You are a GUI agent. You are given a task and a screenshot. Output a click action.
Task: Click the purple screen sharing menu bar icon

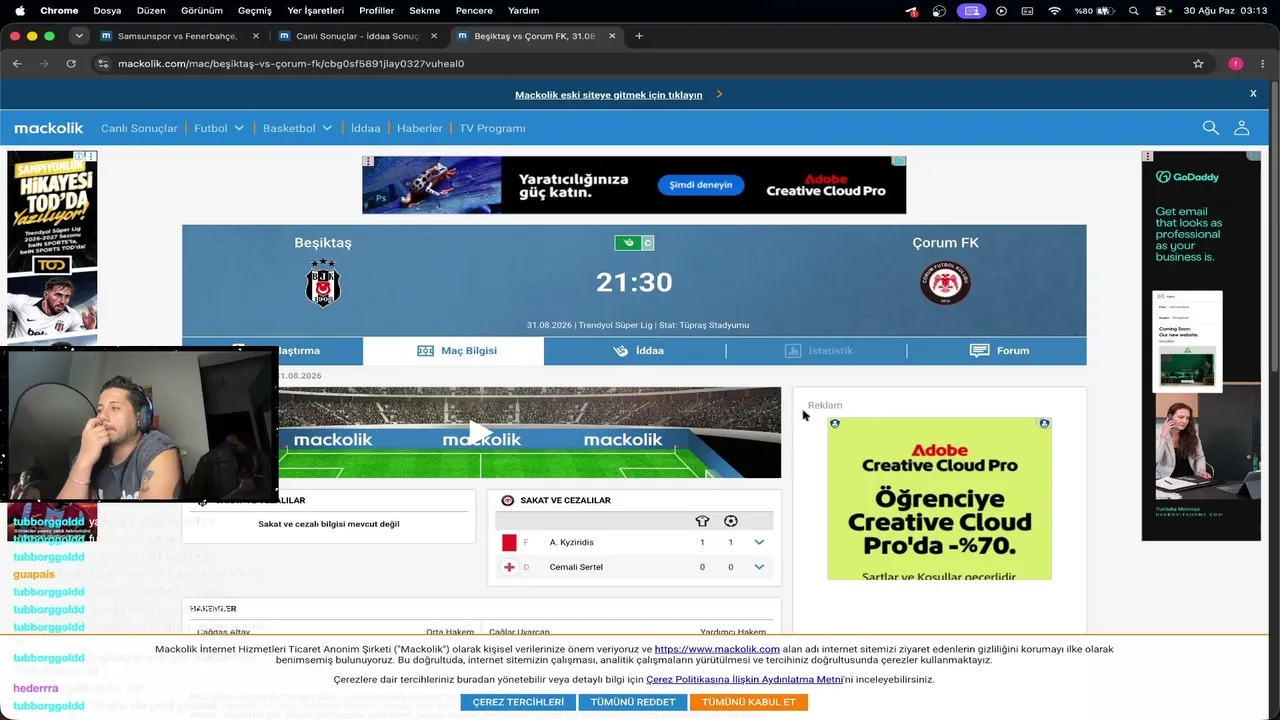click(970, 11)
